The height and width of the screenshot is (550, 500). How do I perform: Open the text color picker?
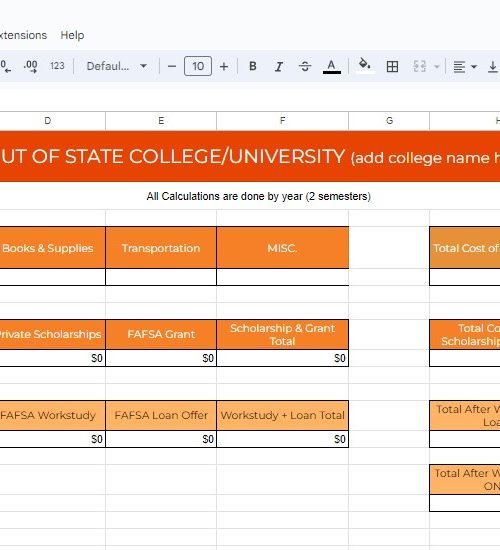coord(332,66)
